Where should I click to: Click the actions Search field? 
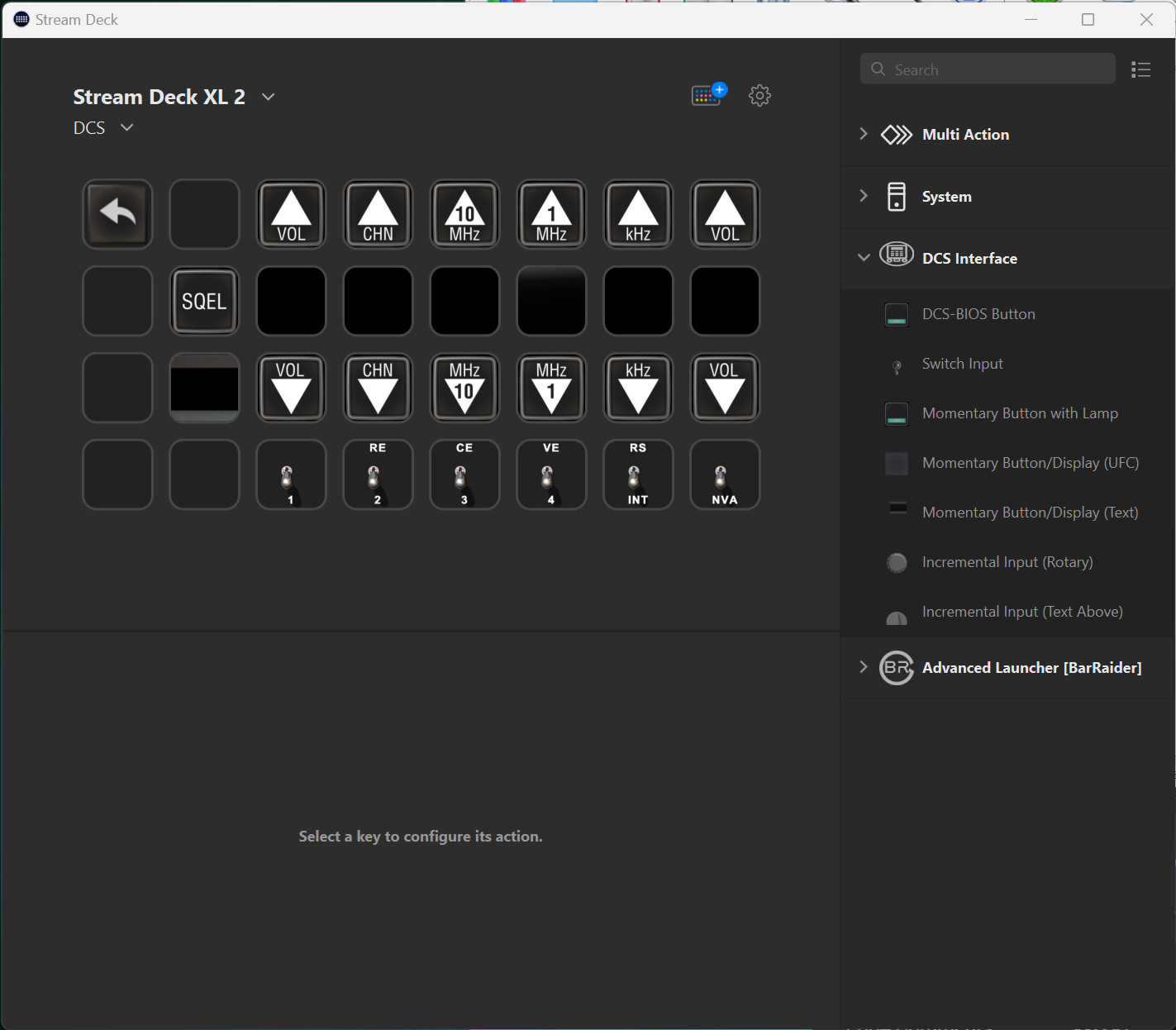click(x=988, y=69)
